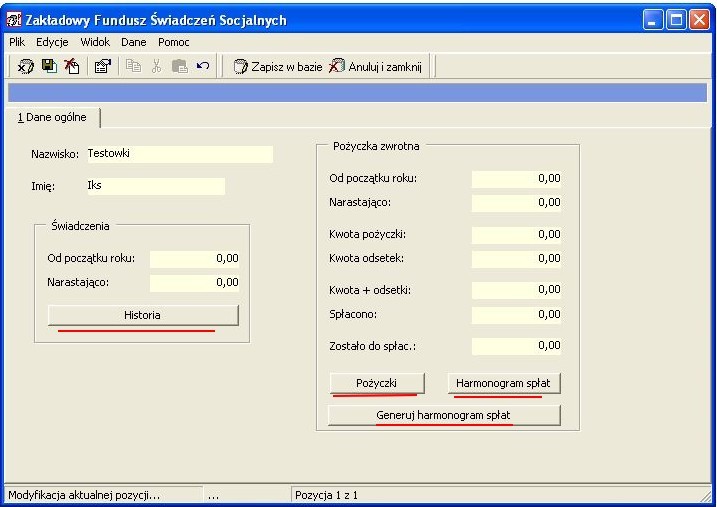Click the paste clipboard icon
The height and width of the screenshot is (507, 717).
(x=180, y=66)
